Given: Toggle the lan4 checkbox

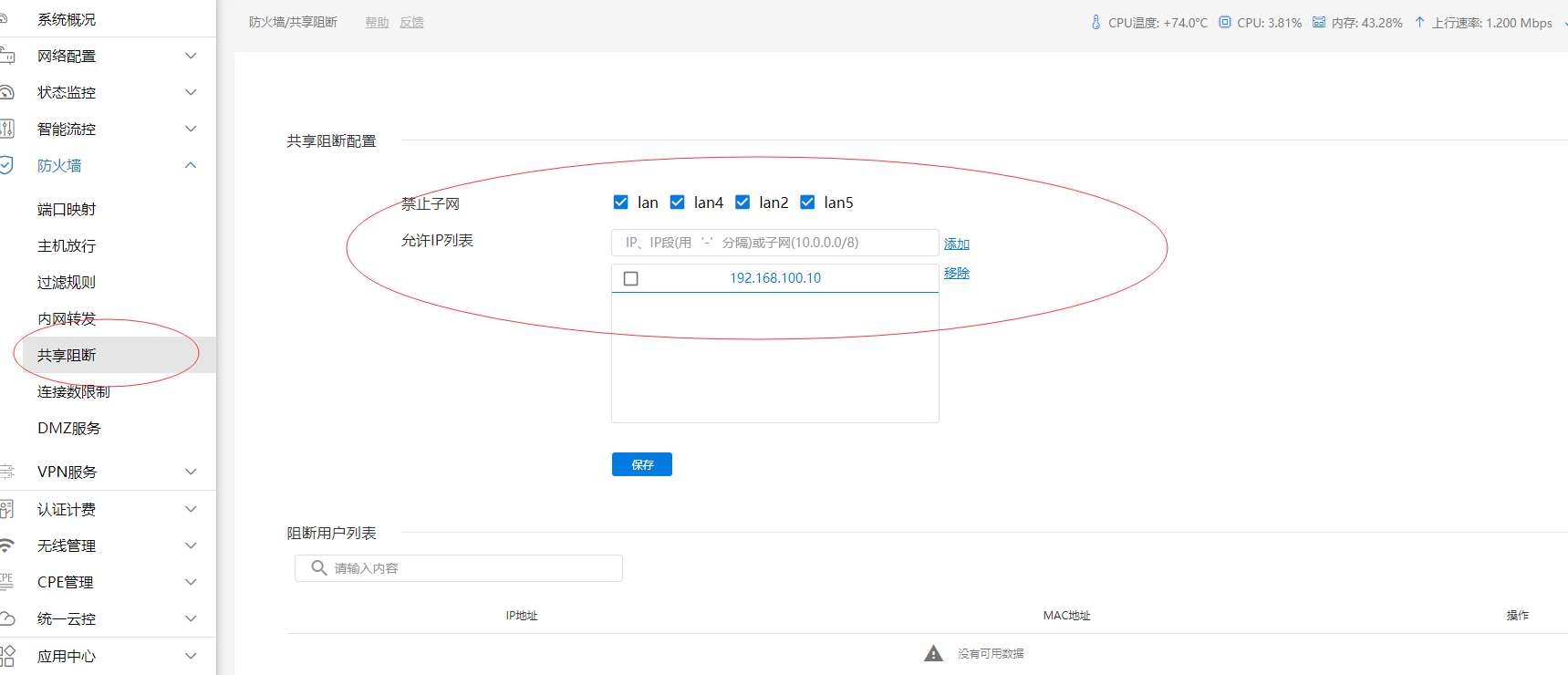Looking at the screenshot, I should [x=678, y=202].
